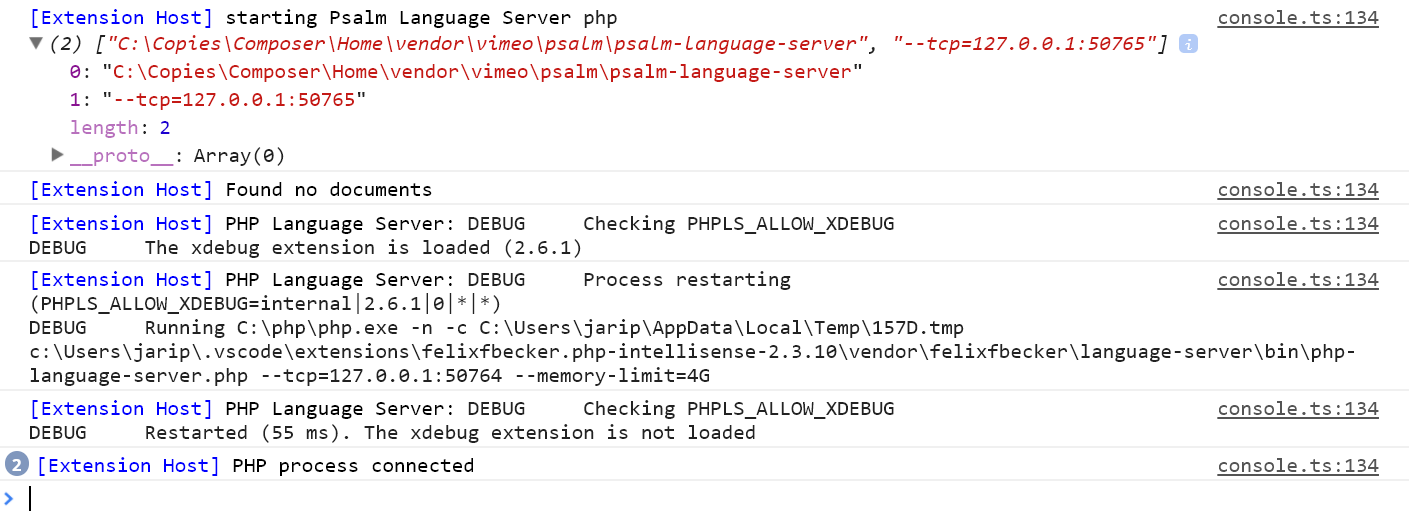1409x522 pixels.
Task: Click the console prompt chevron
Action: (x=10, y=498)
